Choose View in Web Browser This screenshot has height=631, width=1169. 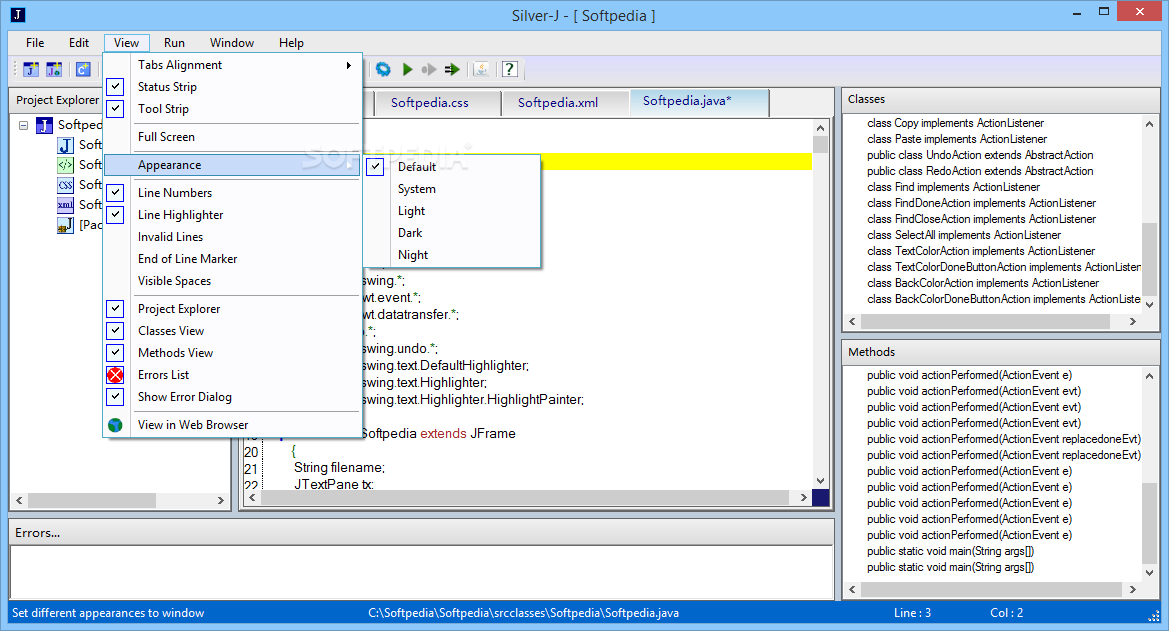[233, 424]
